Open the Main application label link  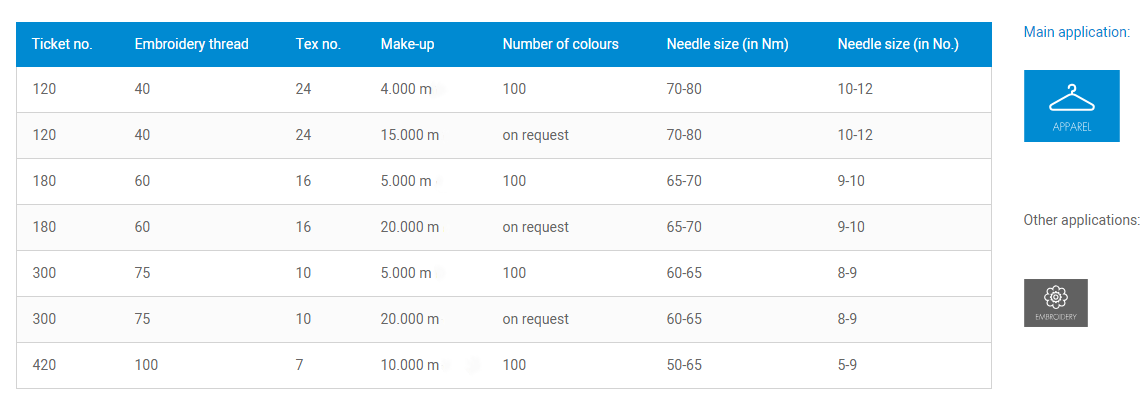[1077, 32]
